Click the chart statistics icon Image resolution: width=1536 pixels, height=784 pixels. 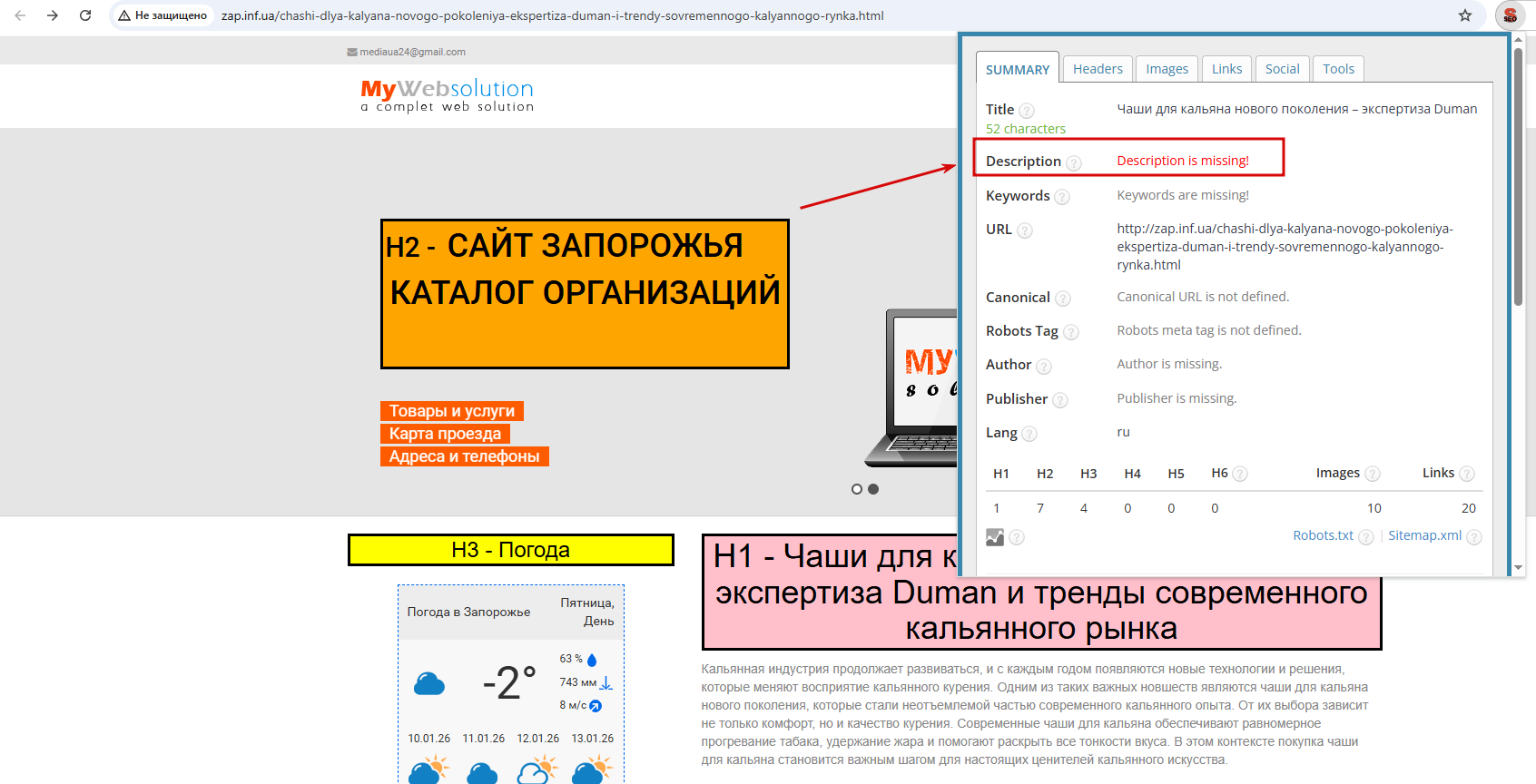tap(995, 537)
